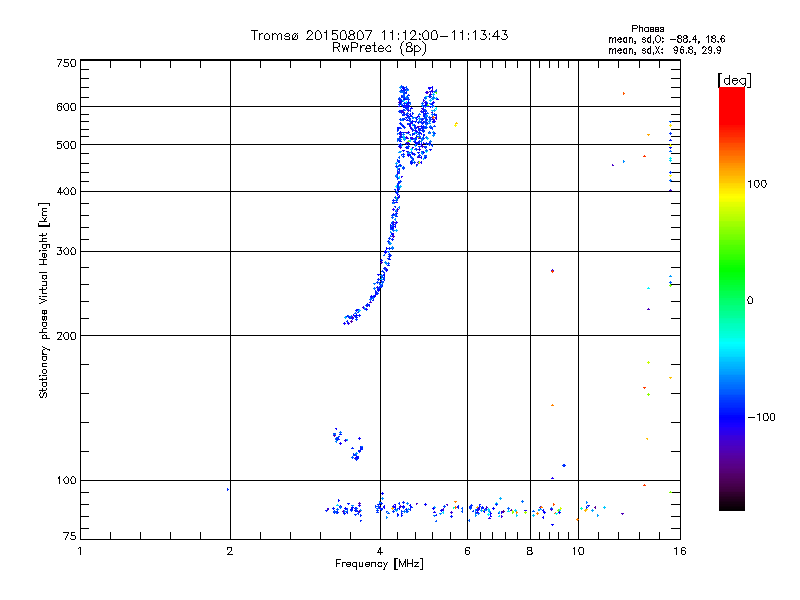The width and height of the screenshot is (800, 600).
Task: Click the colorbar tick label '100'
Action: pyautogui.click(x=757, y=184)
